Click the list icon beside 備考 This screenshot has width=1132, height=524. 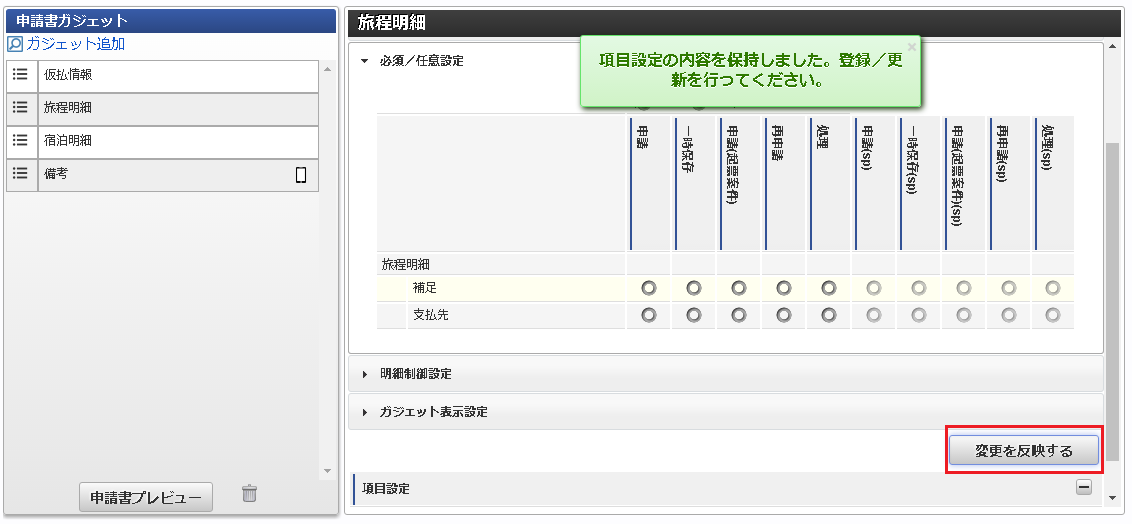19,174
